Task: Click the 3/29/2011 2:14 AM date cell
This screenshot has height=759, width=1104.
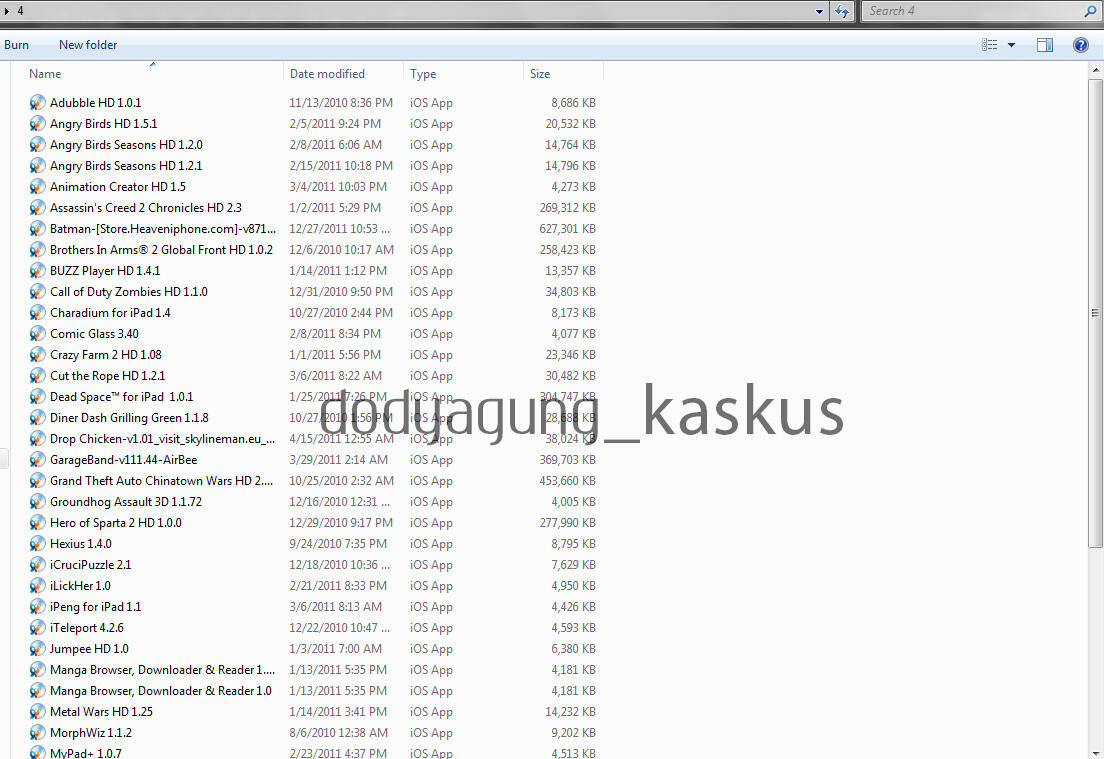Action: click(x=339, y=460)
